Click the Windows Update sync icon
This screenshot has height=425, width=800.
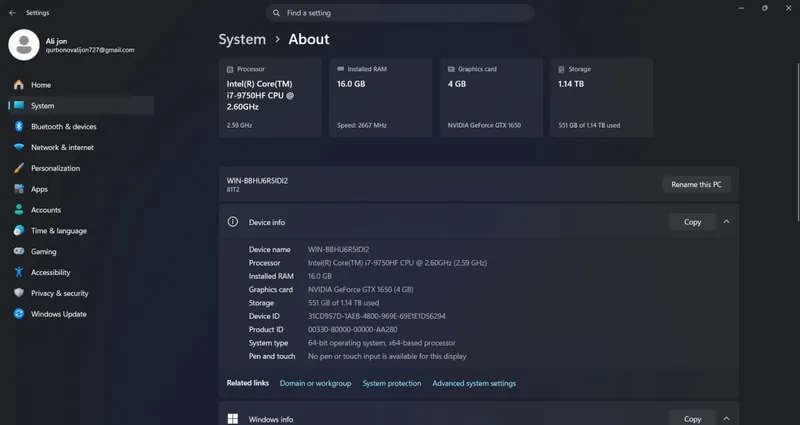[x=19, y=314]
